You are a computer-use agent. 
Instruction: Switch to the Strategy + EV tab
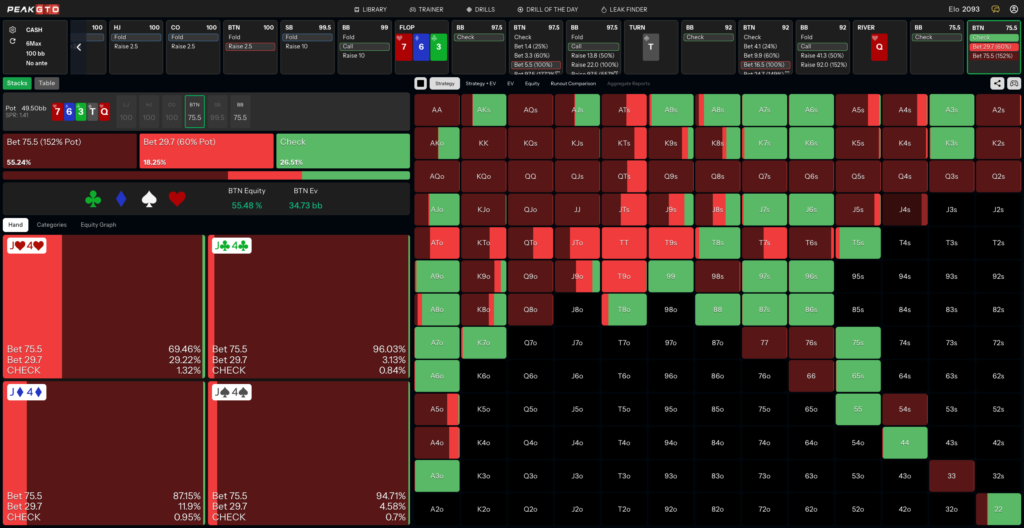482,83
